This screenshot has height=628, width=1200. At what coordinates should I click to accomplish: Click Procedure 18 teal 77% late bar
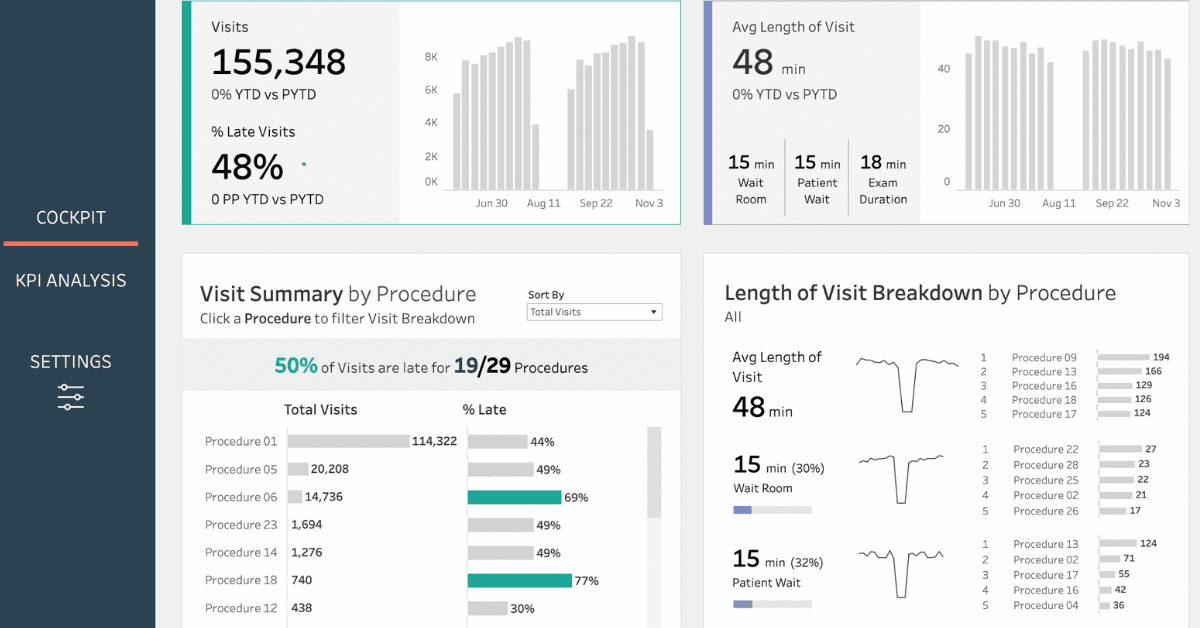519,580
